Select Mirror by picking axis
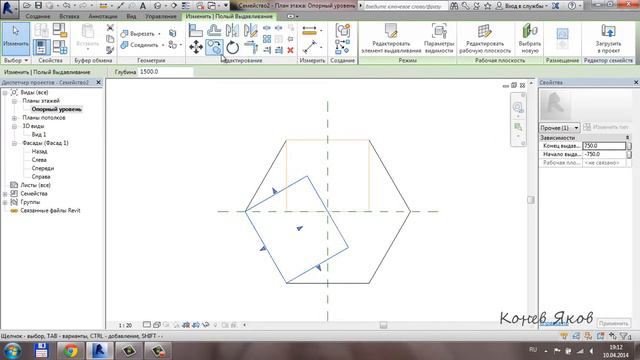The height and width of the screenshot is (360, 640). click(232, 30)
